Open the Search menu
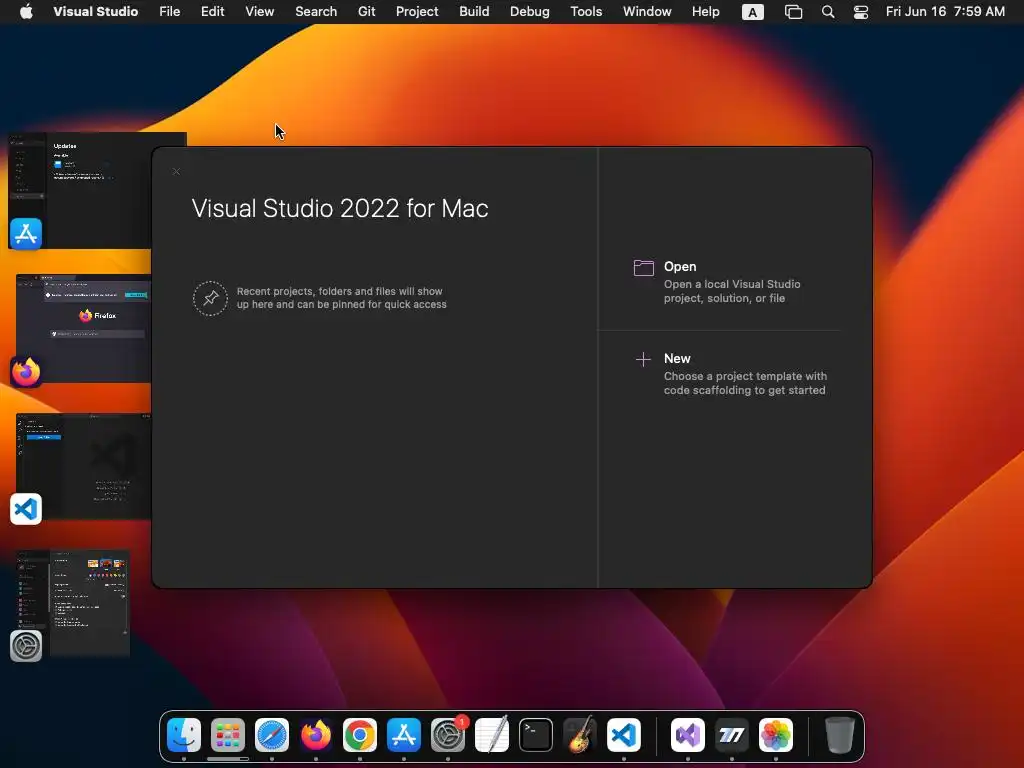Screen dimensions: 1024x768 click(x=316, y=11)
